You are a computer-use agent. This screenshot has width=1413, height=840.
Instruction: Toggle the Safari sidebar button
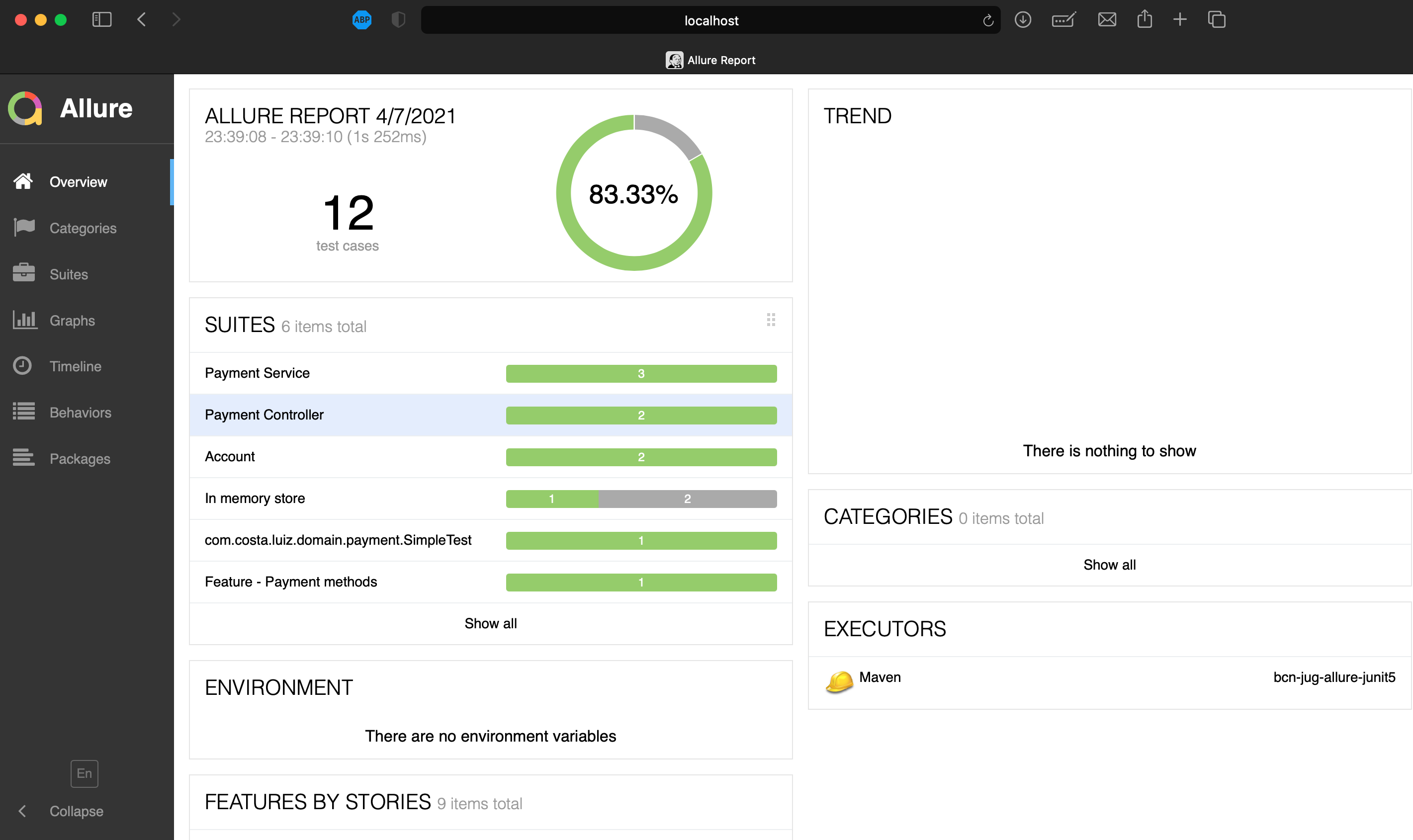click(x=102, y=20)
